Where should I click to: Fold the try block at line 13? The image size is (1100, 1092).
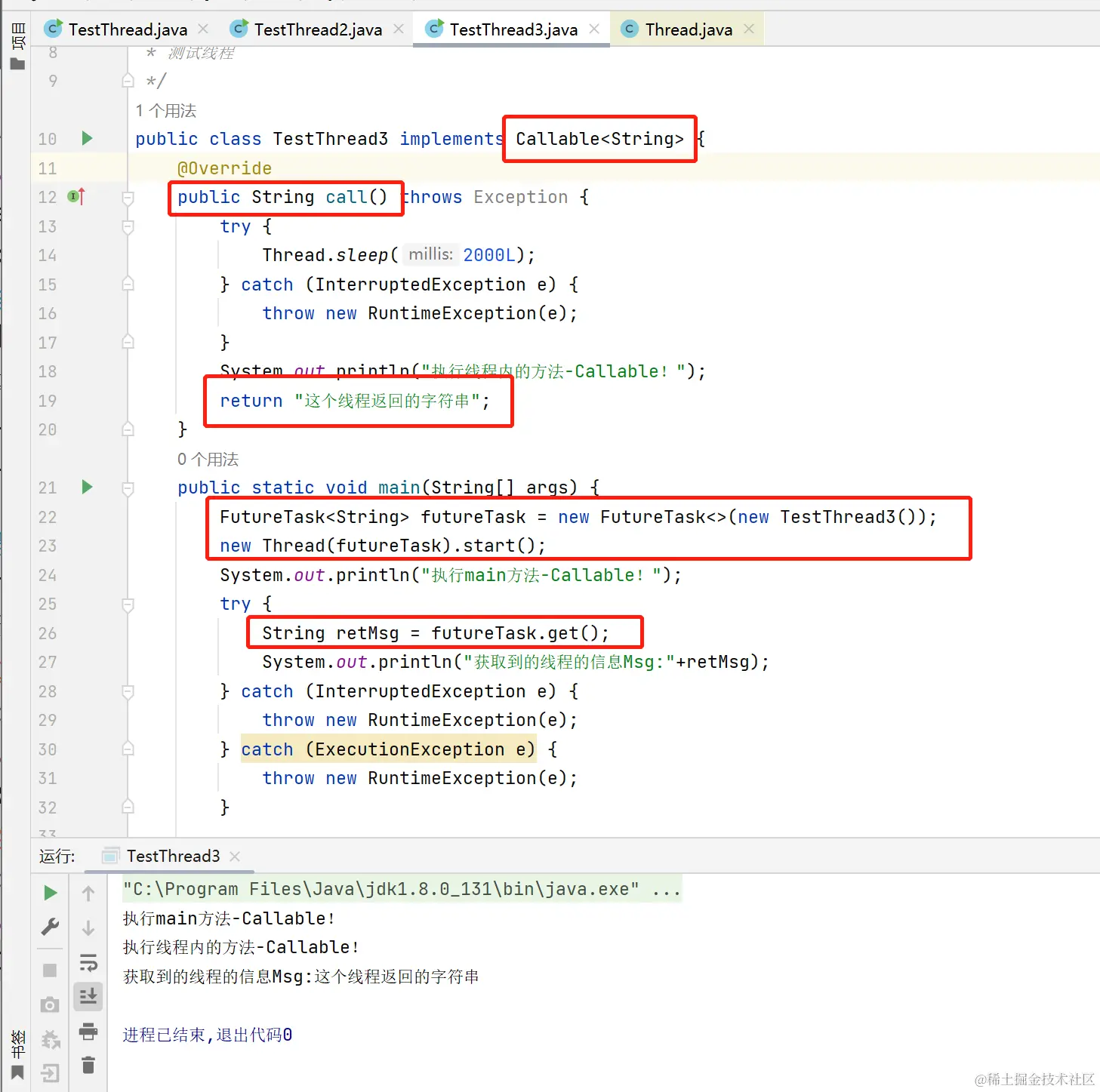128,226
